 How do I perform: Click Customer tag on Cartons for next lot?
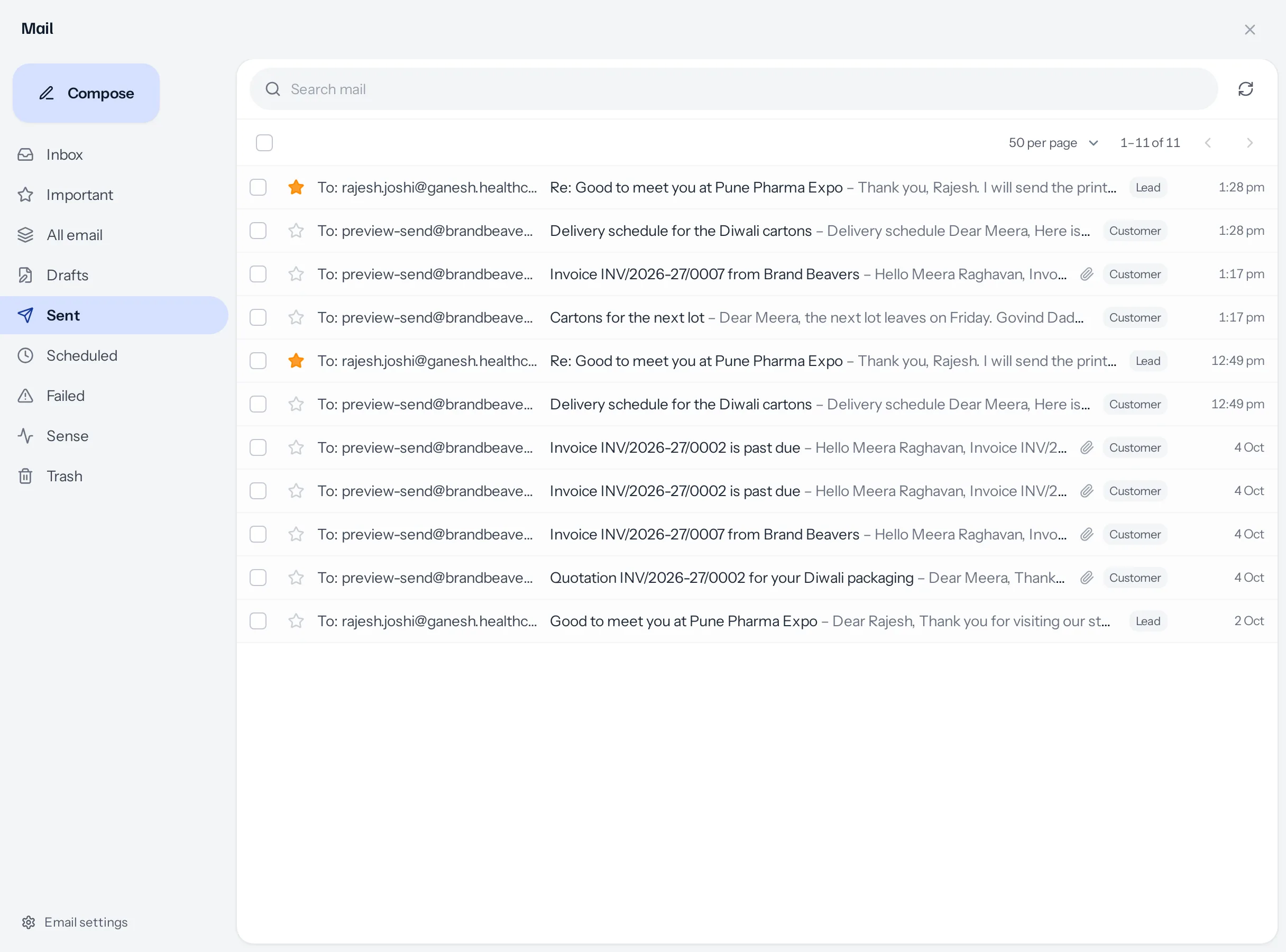coord(1134,317)
